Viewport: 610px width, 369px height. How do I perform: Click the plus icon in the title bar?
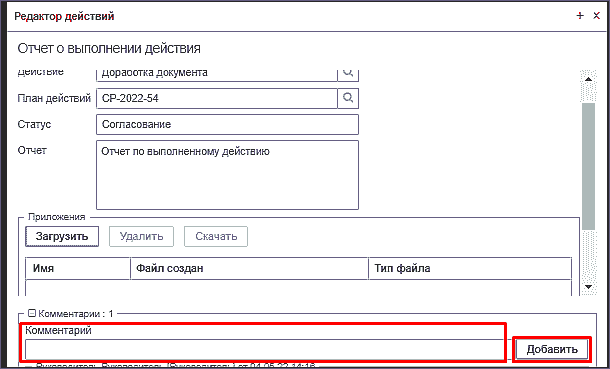(580, 16)
